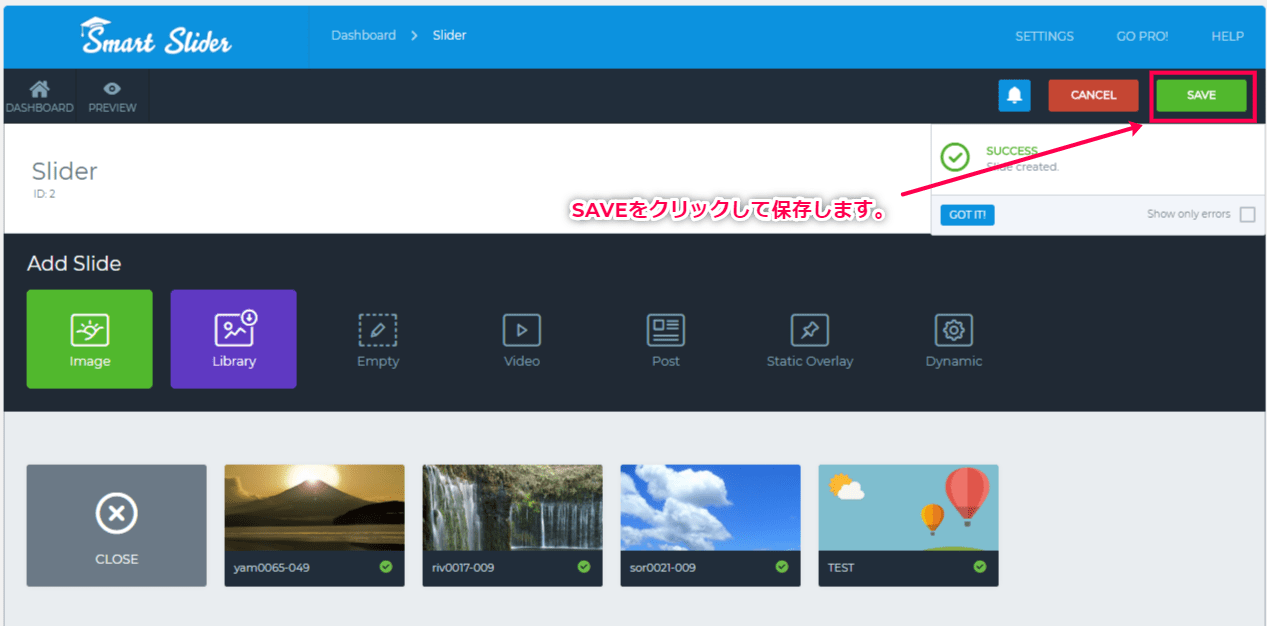
Task: Open Settings in the top menu
Action: click(x=1044, y=36)
